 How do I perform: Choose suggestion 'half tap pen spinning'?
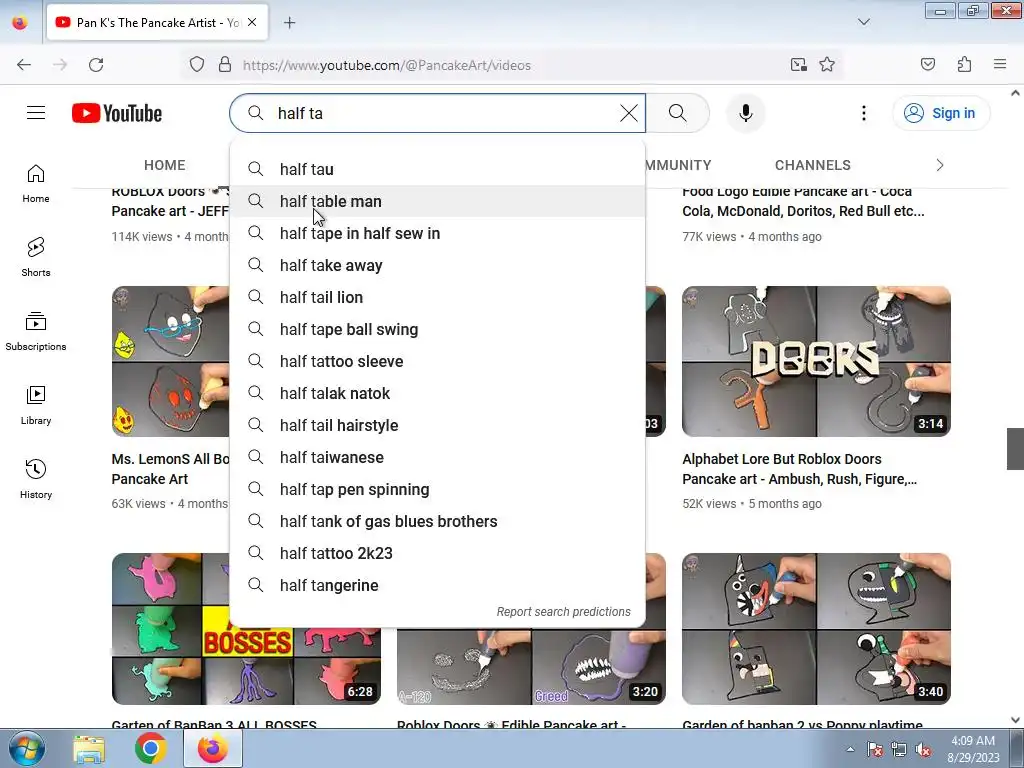[438, 489]
